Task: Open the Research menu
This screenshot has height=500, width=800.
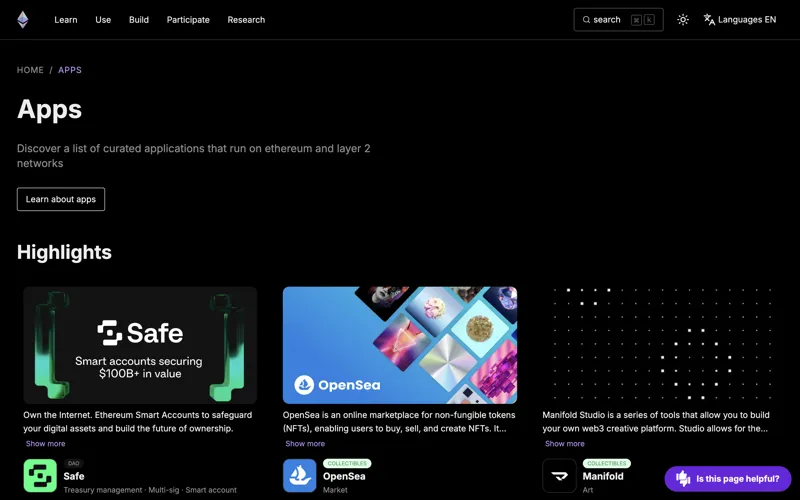Action: click(246, 20)
